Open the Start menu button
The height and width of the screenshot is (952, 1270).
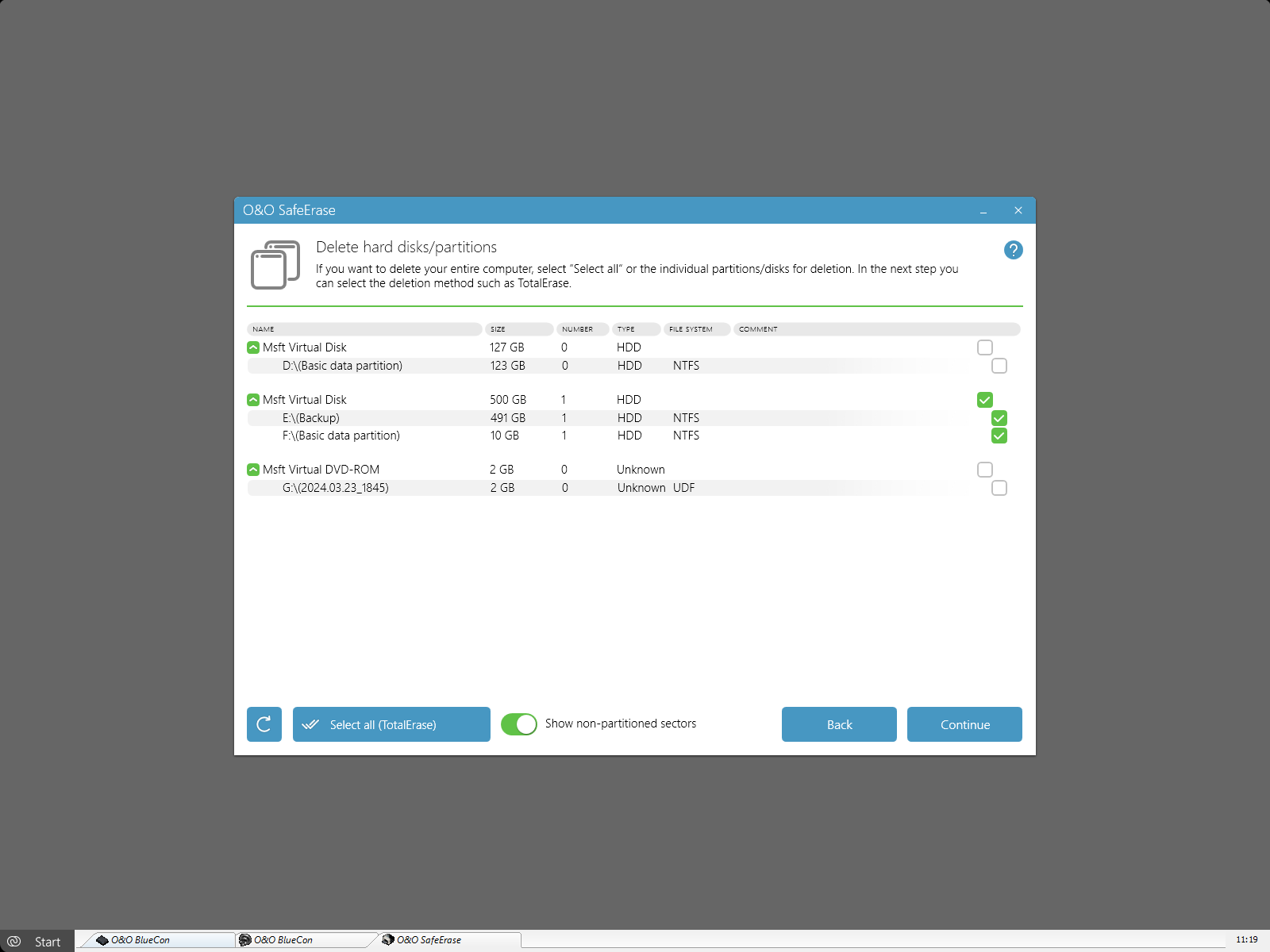click(37, 941)
